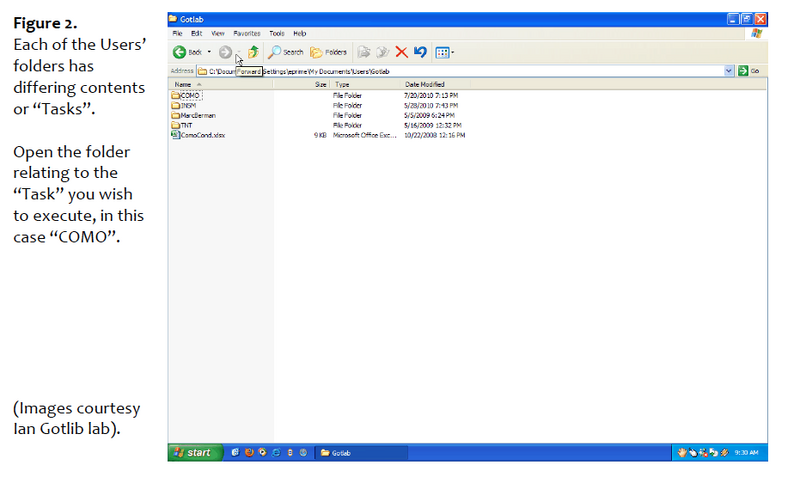Go up one folder level
This screenshot has width=800, height=477.
[253, 52]
